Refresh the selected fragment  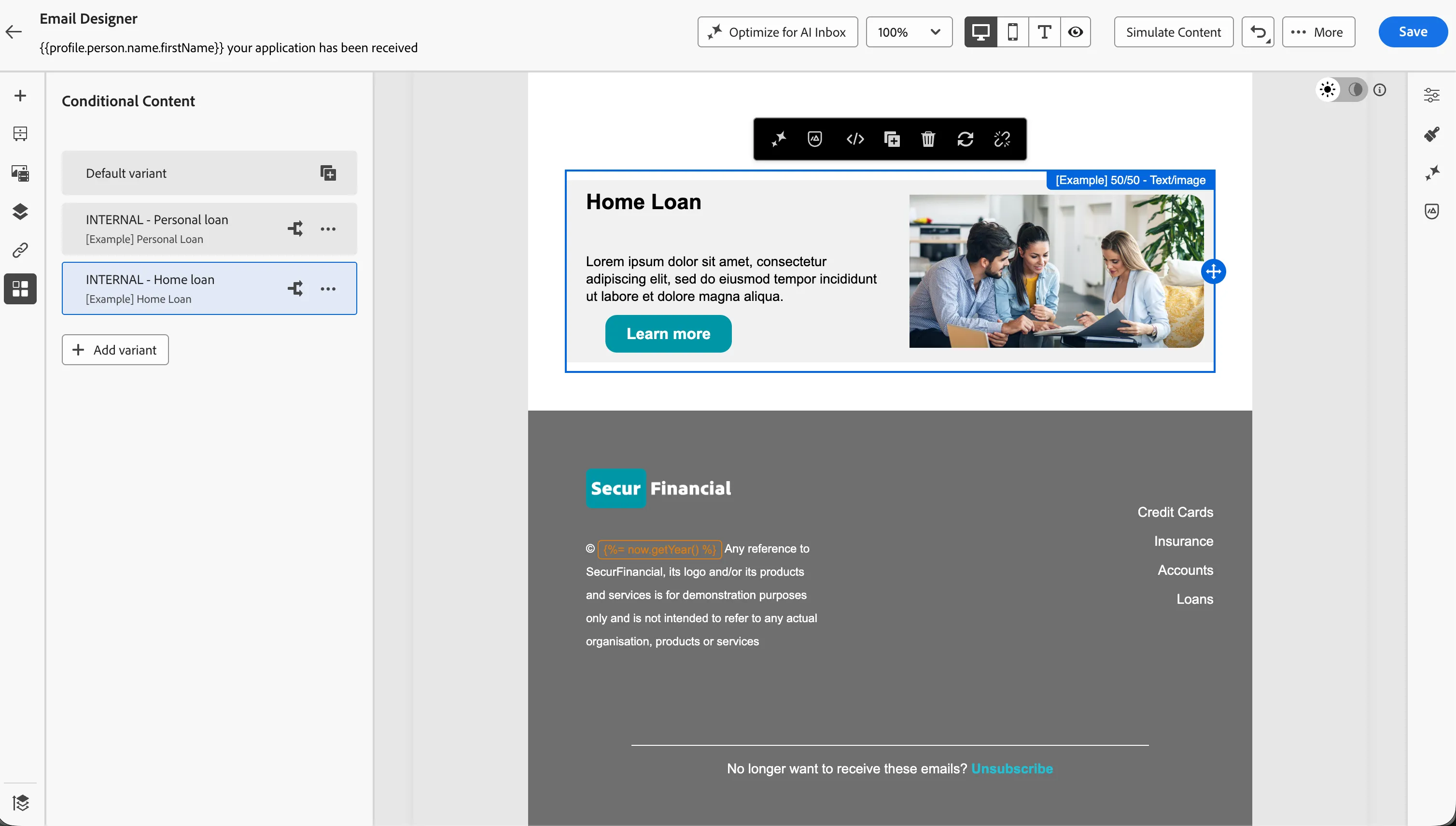[965, 139]
